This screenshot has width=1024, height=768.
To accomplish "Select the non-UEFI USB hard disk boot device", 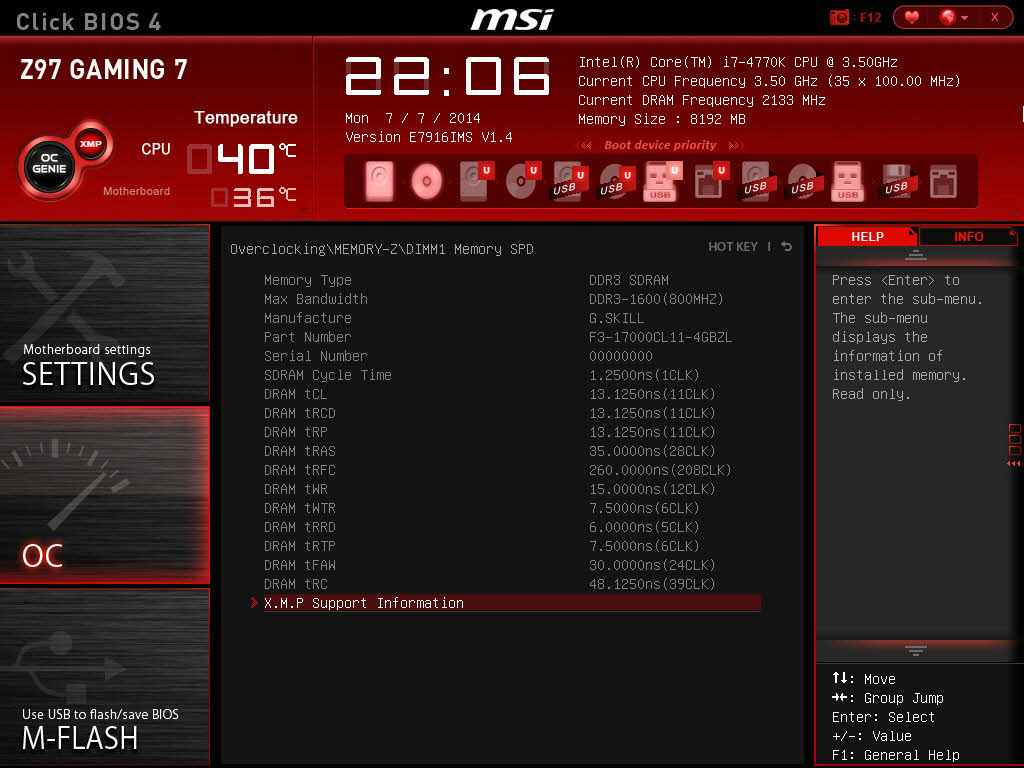I will coord(758,181).
